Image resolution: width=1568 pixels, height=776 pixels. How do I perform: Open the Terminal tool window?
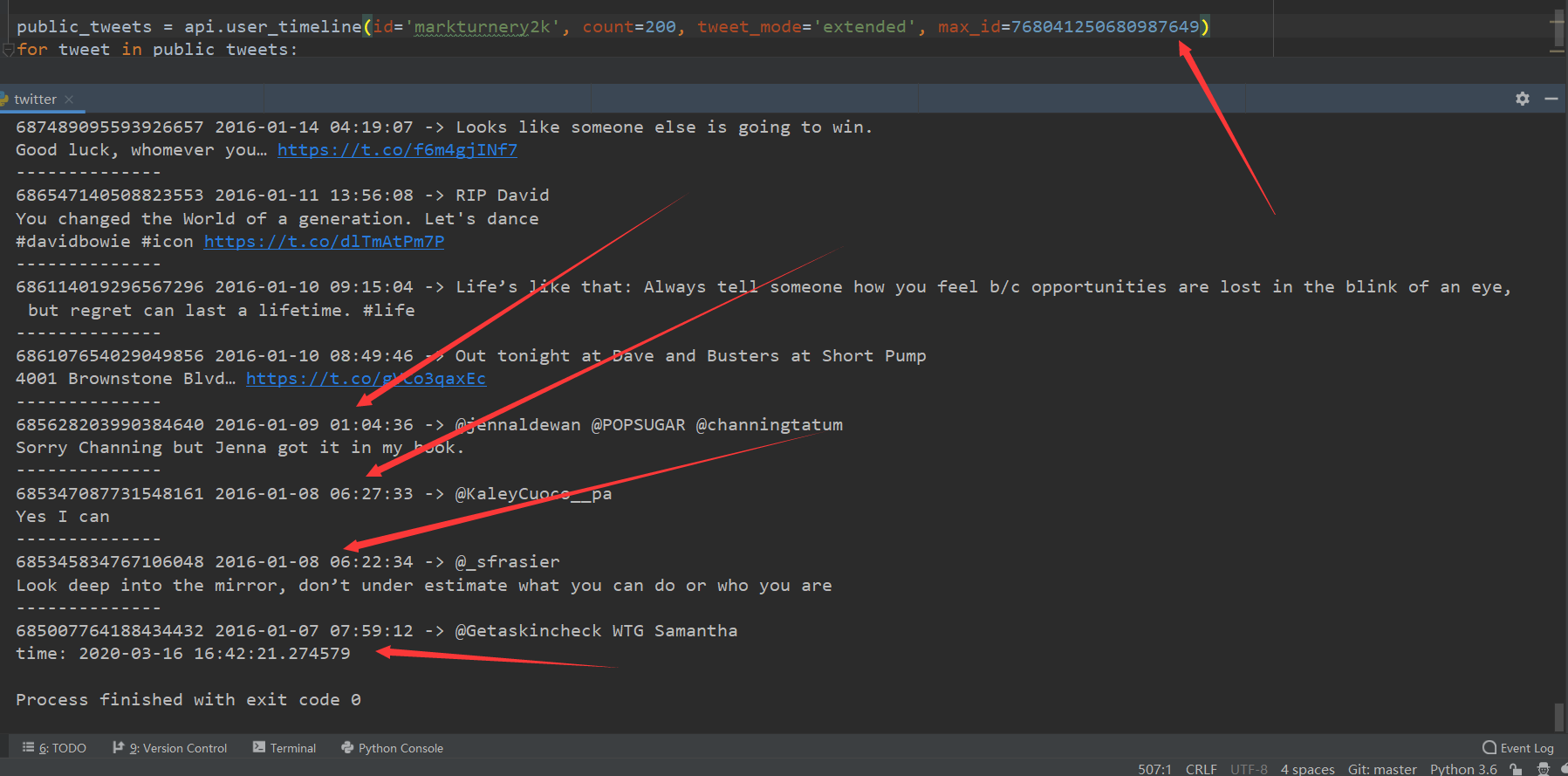[284, 748]
